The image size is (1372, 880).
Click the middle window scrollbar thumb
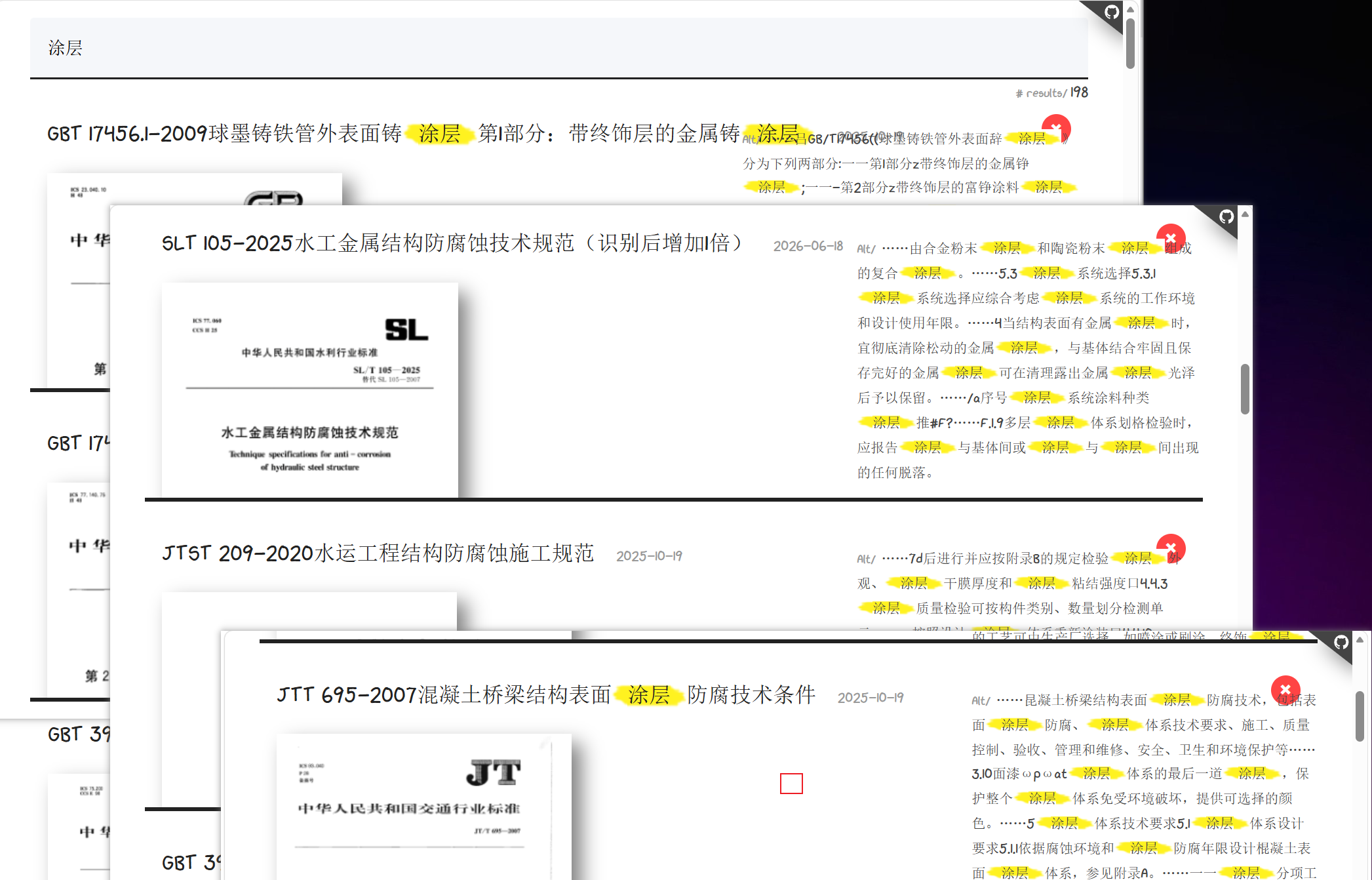pos(1245,389)
